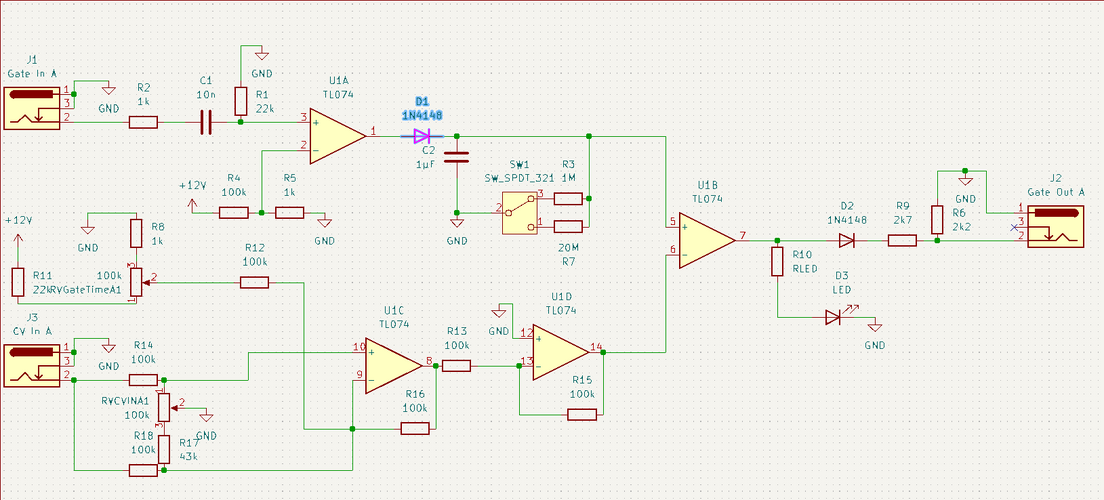
Task: Select the GND symbol right of R5
Action: pos(325,222)
